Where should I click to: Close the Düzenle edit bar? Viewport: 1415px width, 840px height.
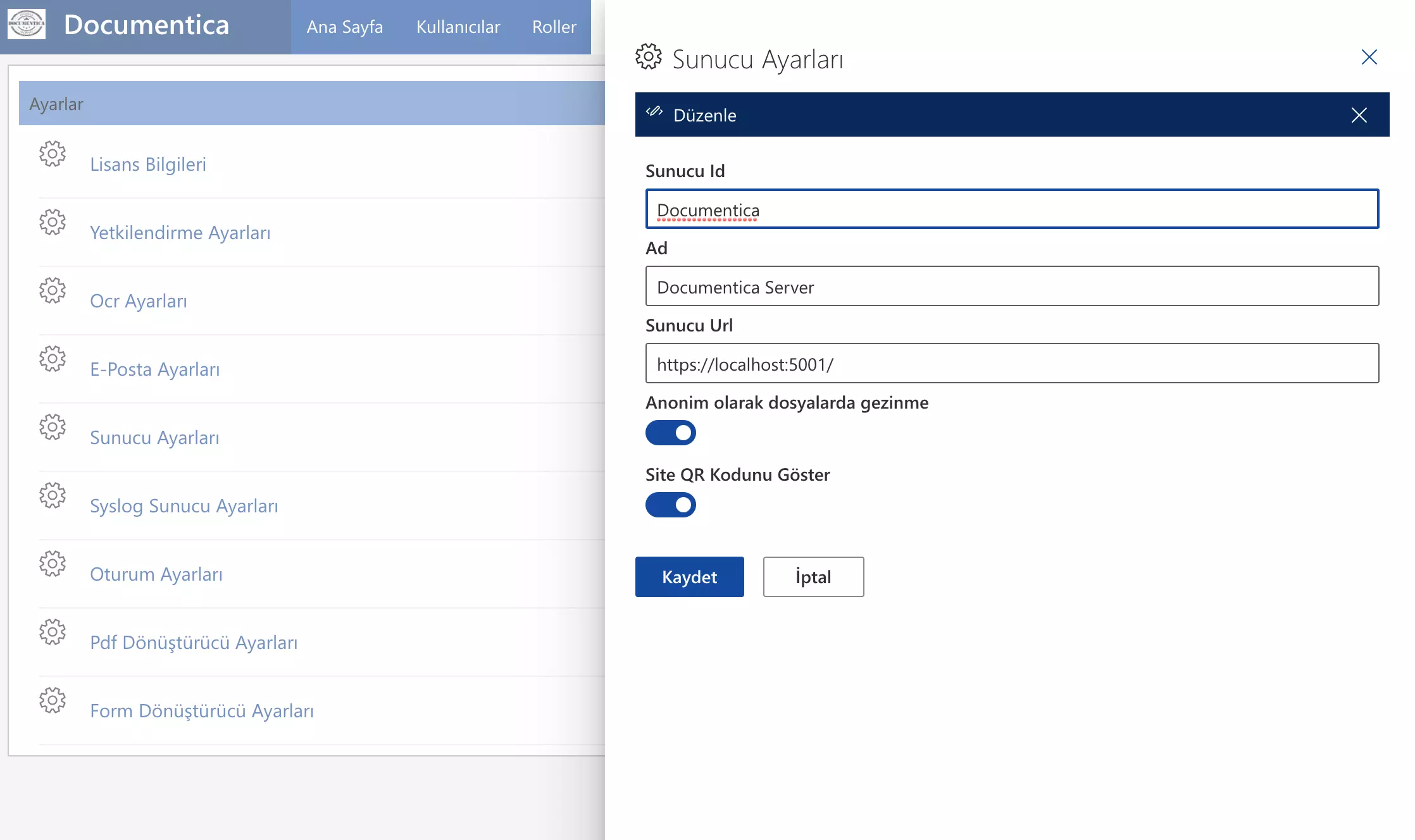pos(1359,115)
